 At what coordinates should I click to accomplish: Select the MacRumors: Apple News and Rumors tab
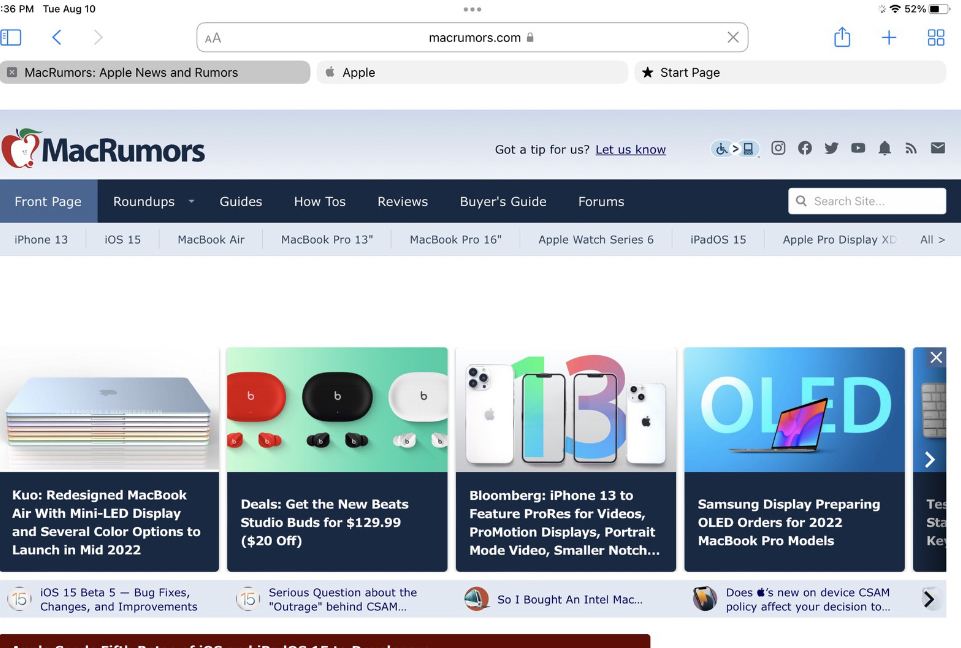pos(155,72)
